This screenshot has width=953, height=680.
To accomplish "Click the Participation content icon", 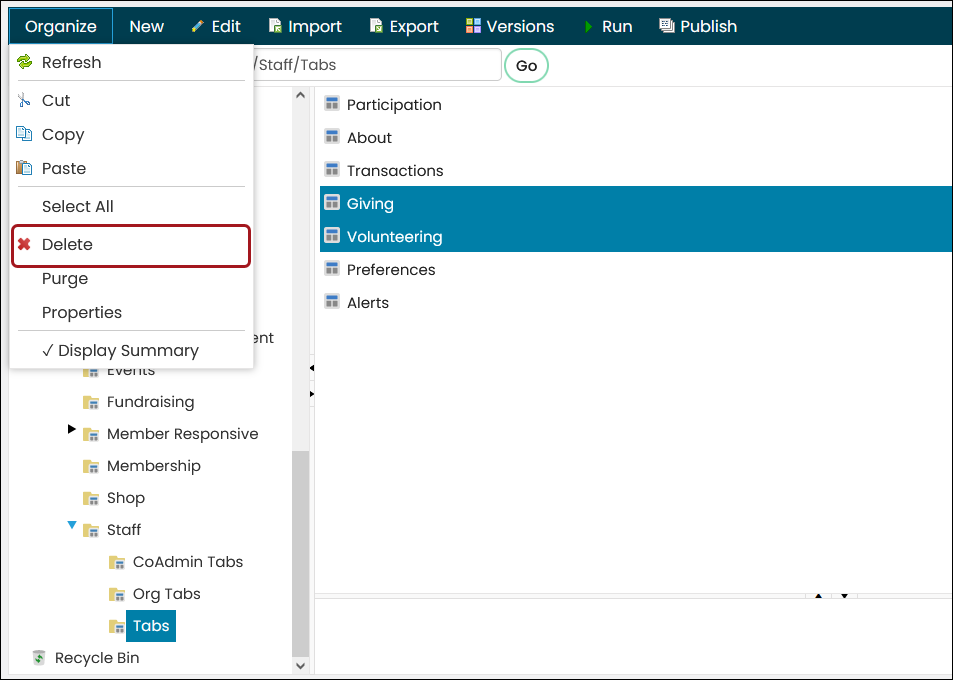I will [332, 103].
